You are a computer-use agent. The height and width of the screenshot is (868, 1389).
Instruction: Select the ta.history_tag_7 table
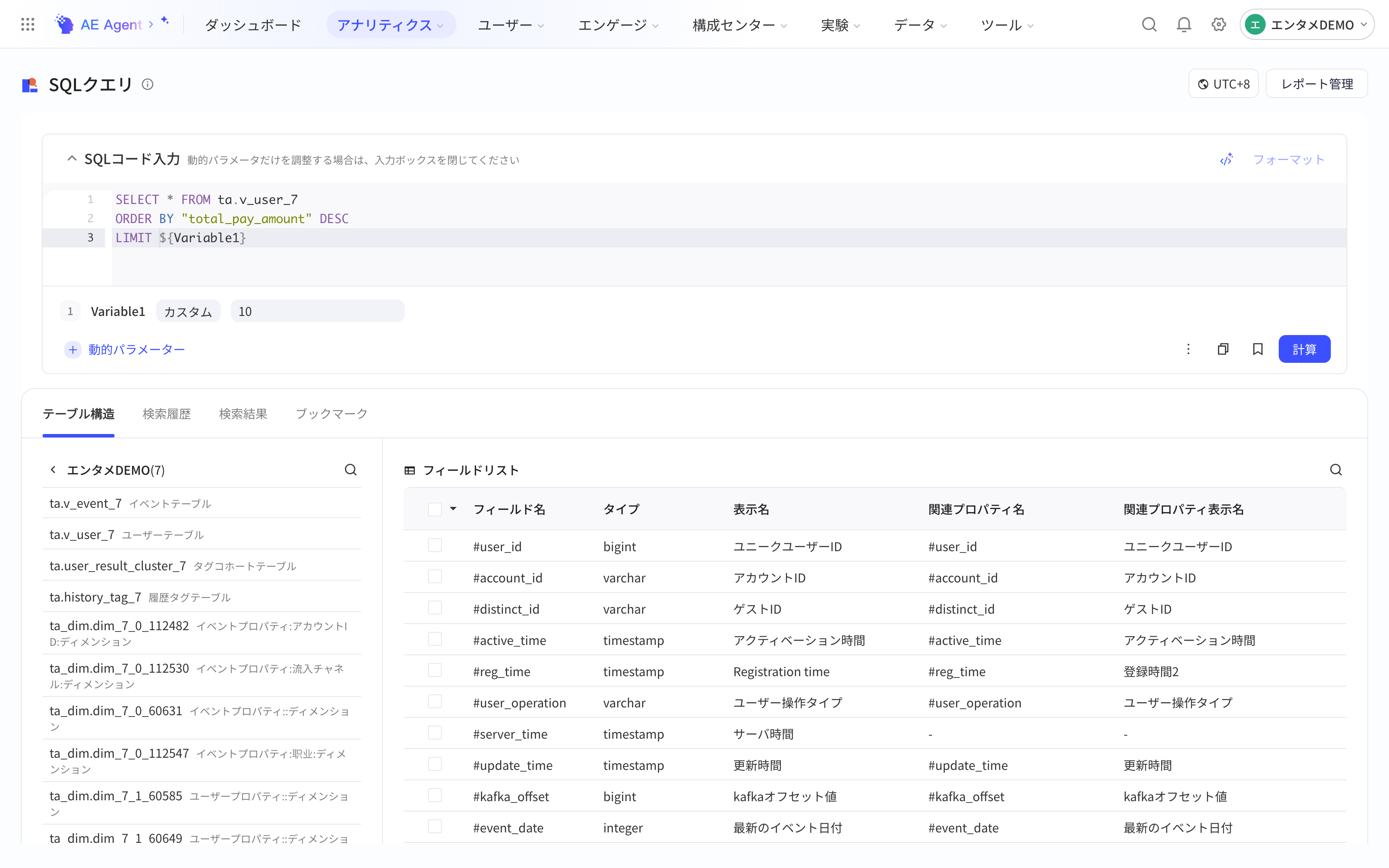pos(201,597)
